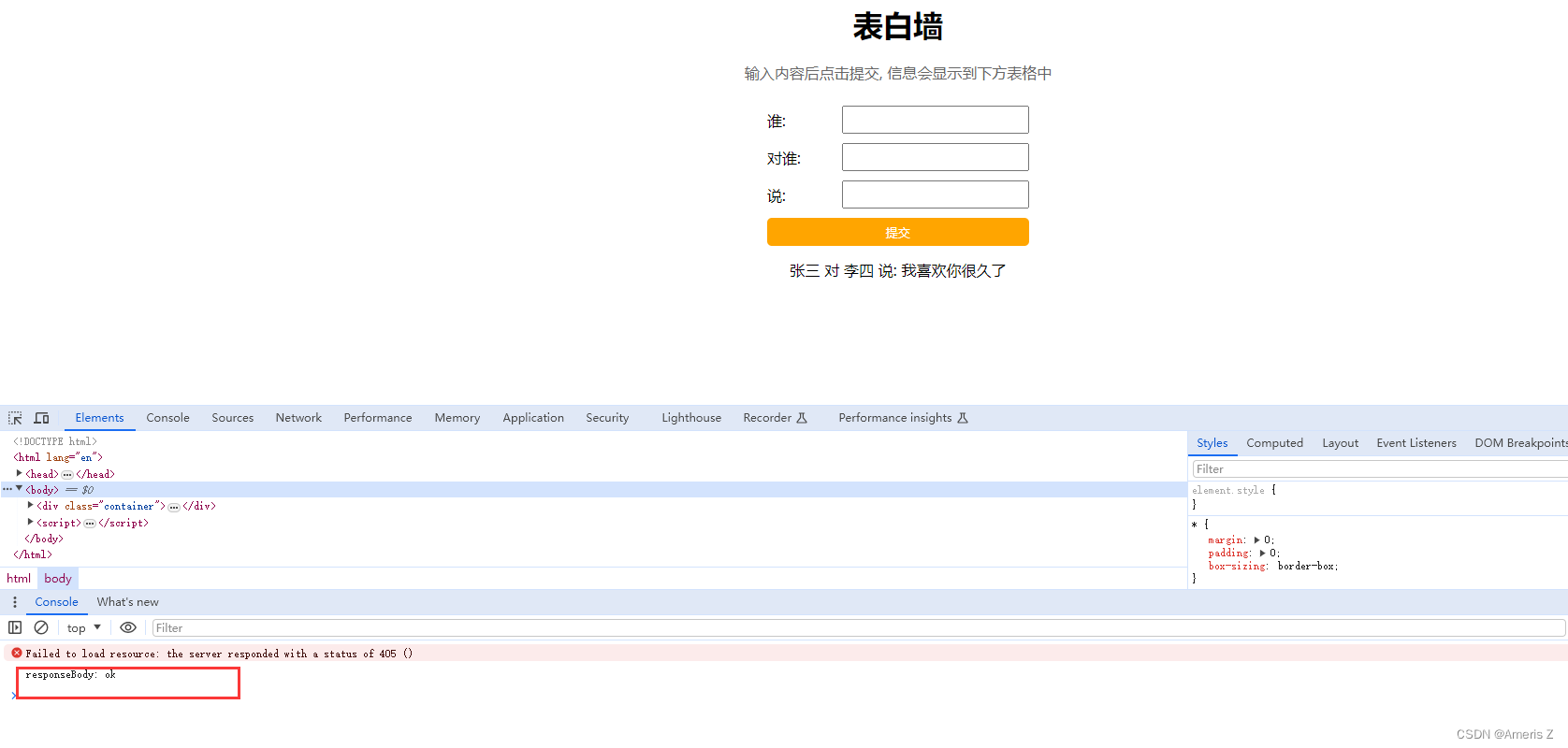The height and width of the screenshot is (748, 1568).
Task: Open the Security tab
Action: point(607,418)
